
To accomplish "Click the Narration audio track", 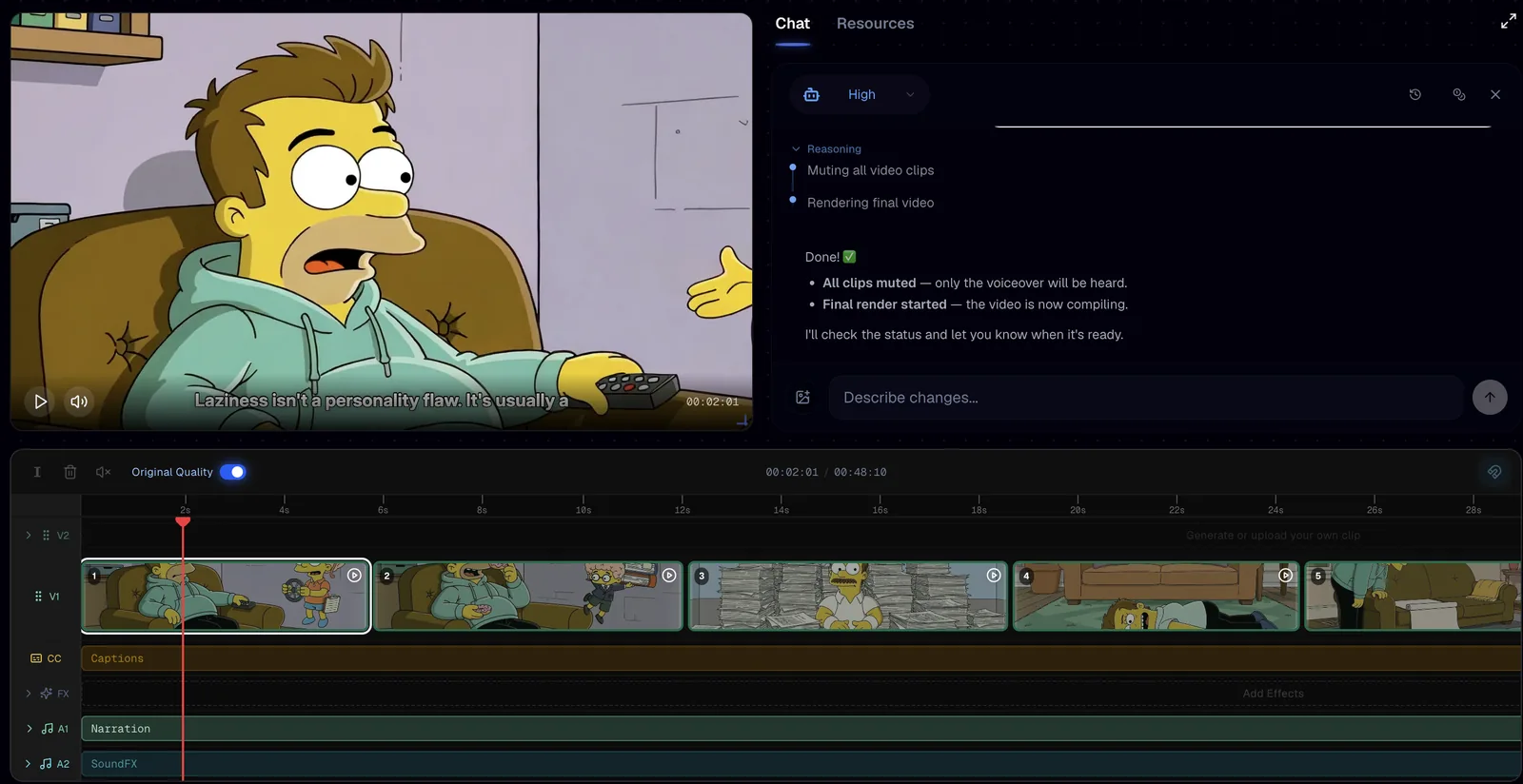I will 801,729.
